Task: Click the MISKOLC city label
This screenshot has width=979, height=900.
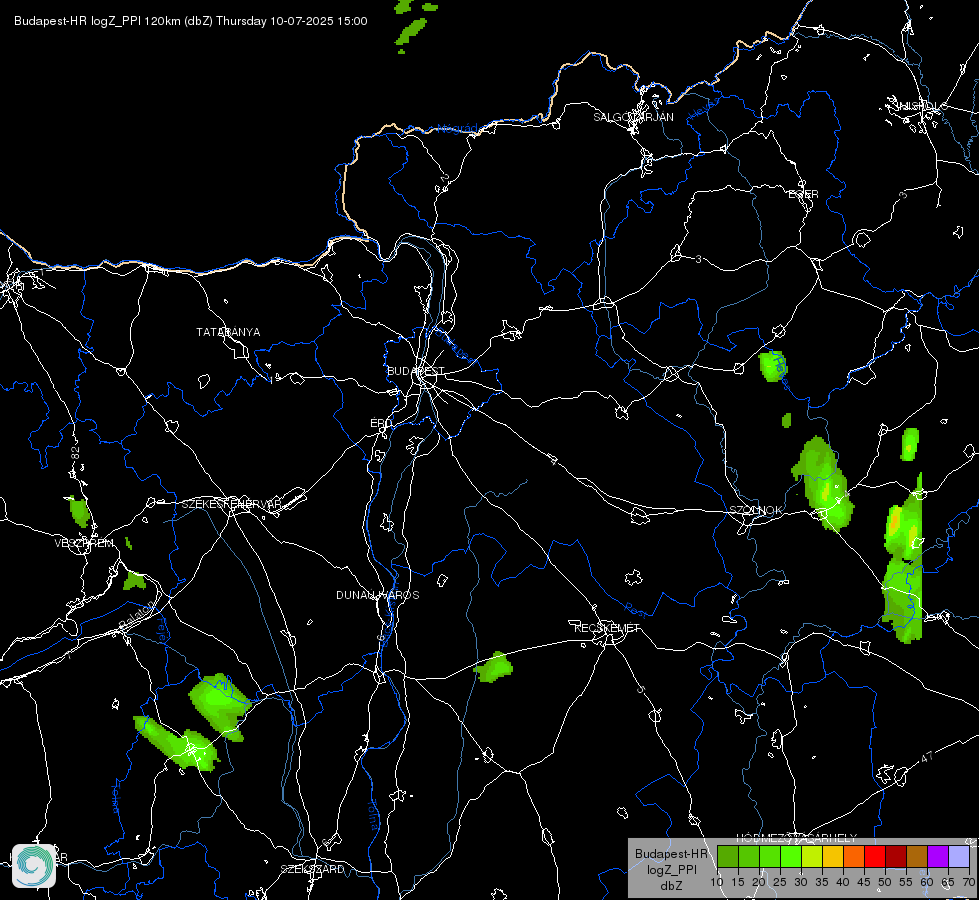Action: tap(921, 106)
